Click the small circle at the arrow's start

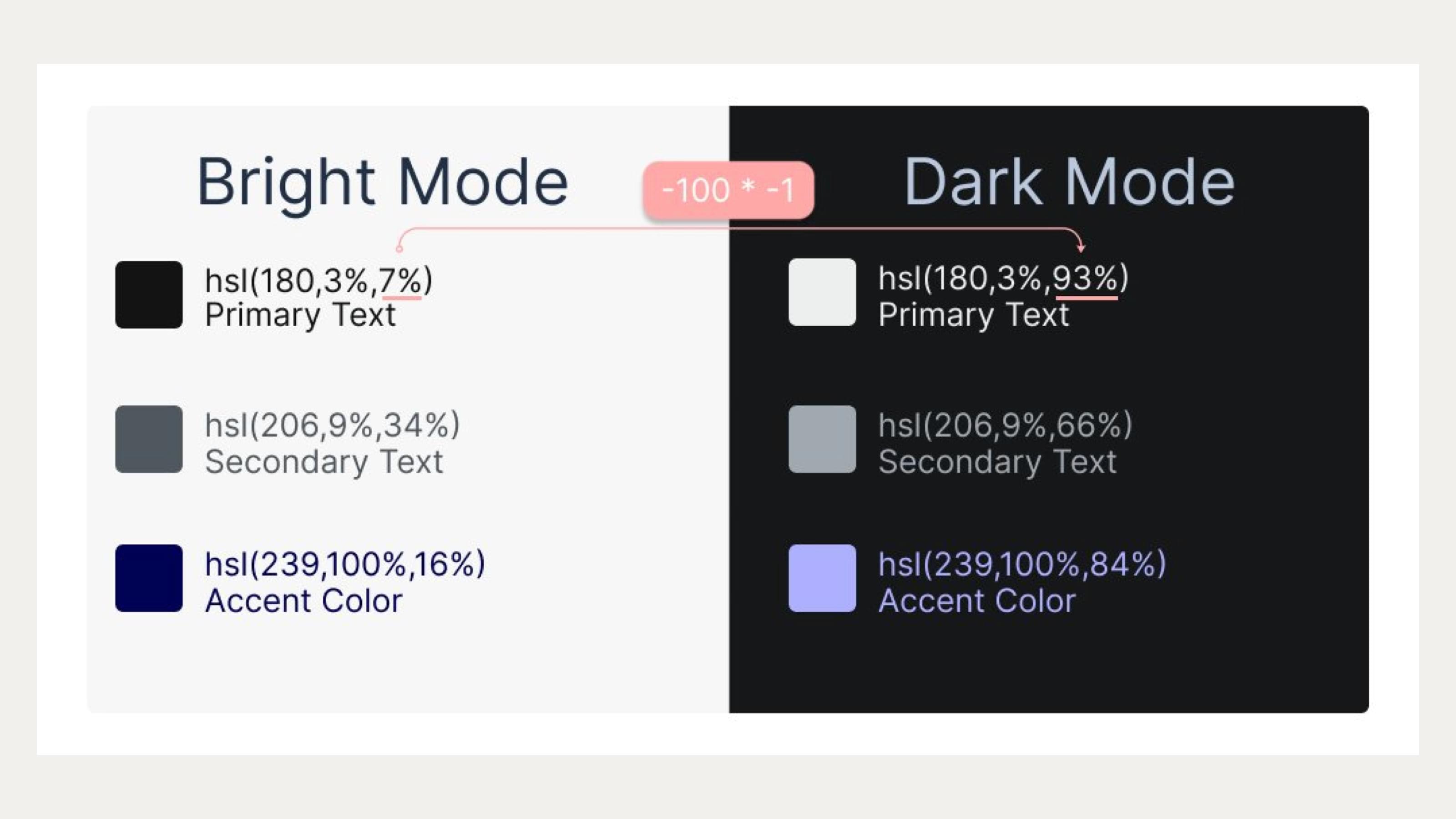point(399,249)
